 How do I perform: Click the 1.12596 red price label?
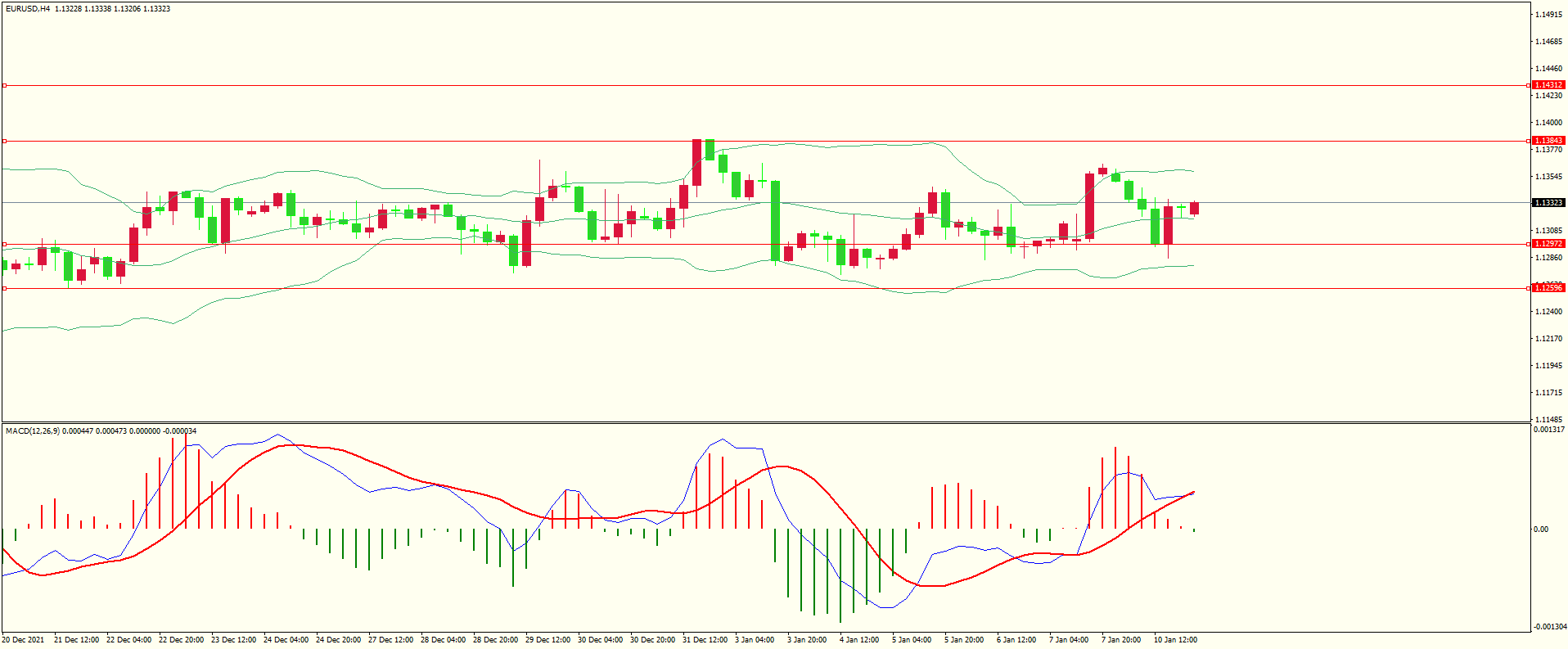coord(1548,288)
